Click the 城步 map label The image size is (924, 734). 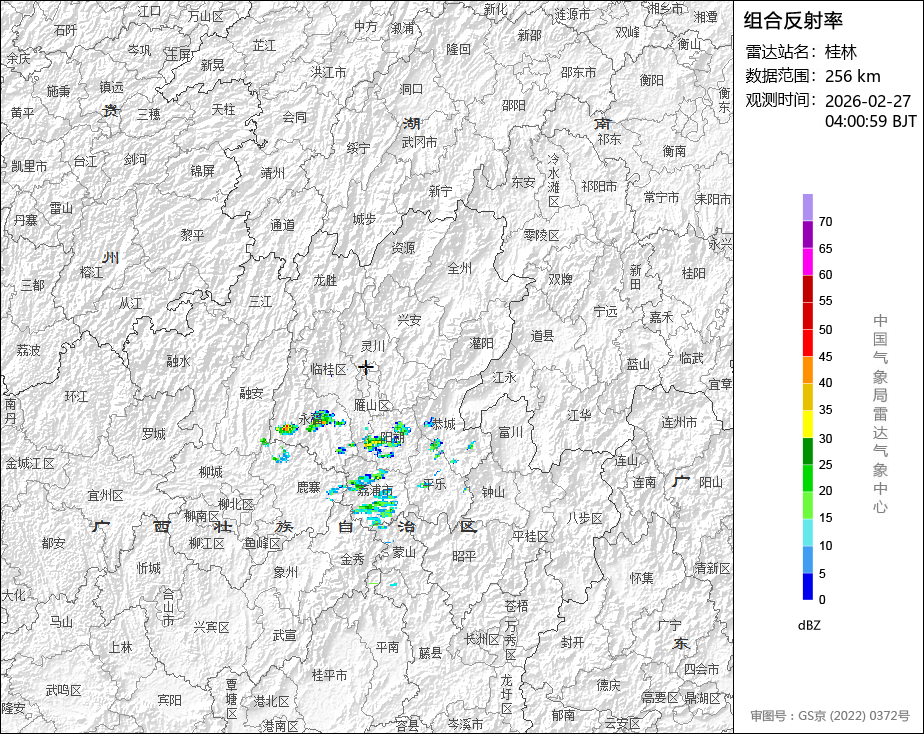tap(364, 219)
